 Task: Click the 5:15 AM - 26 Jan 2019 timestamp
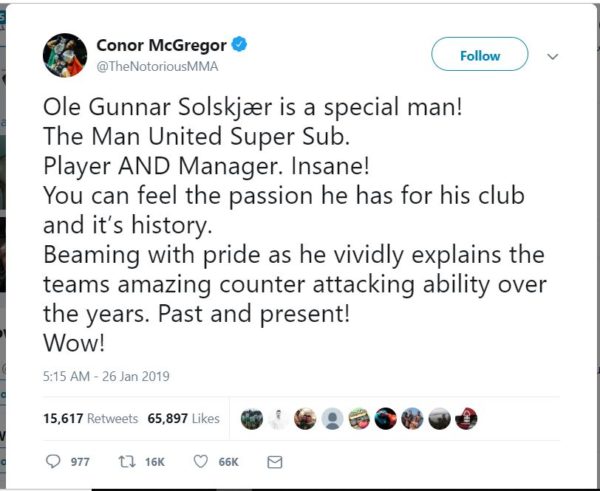point(106,377)
